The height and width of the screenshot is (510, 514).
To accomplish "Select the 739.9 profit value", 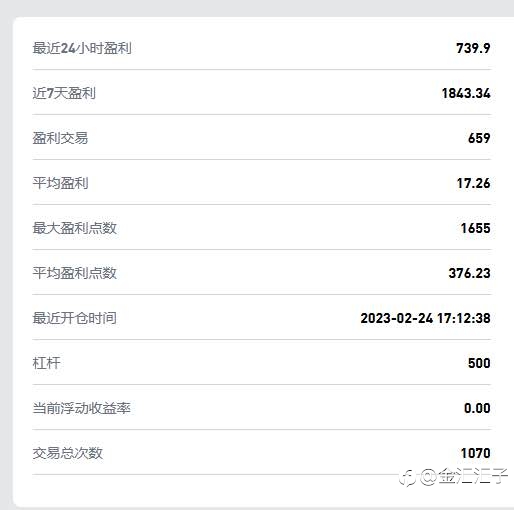I will coord(473,48).
